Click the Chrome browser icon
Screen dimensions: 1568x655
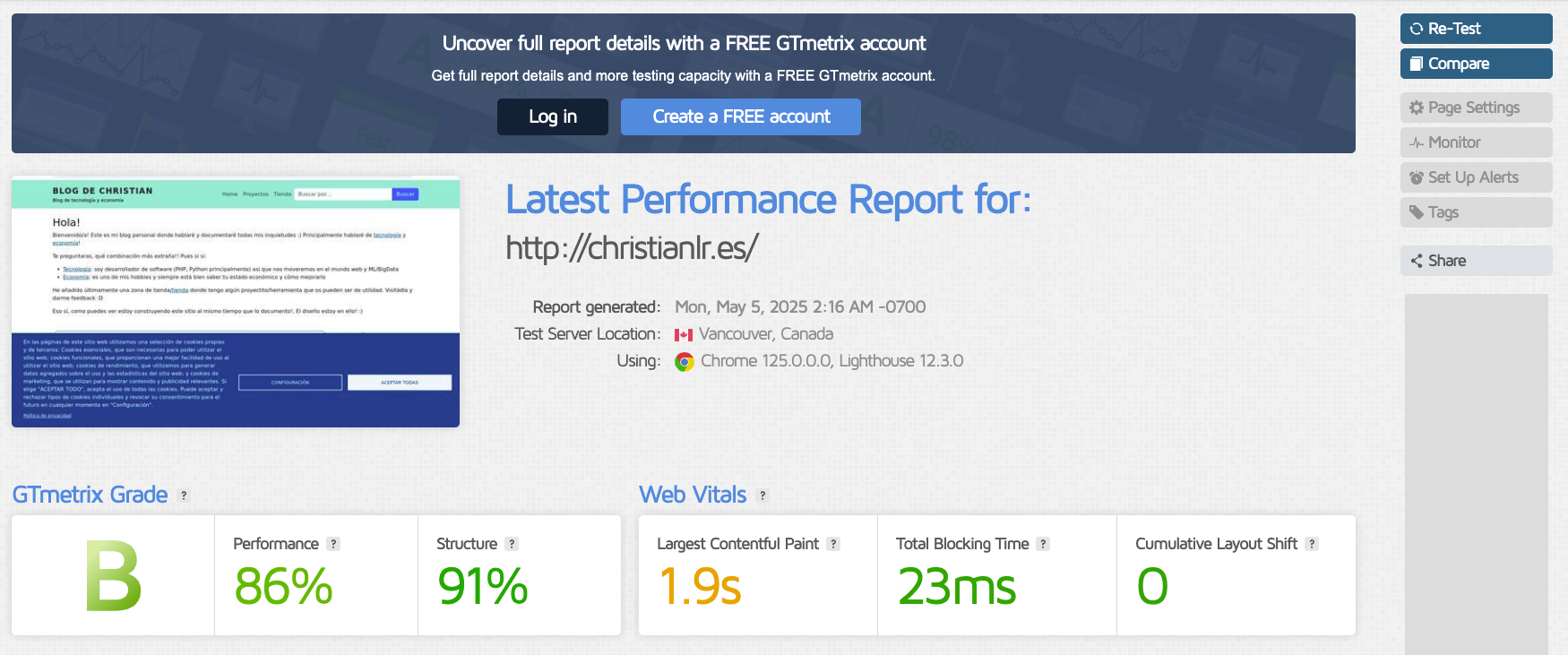point(685,362)
